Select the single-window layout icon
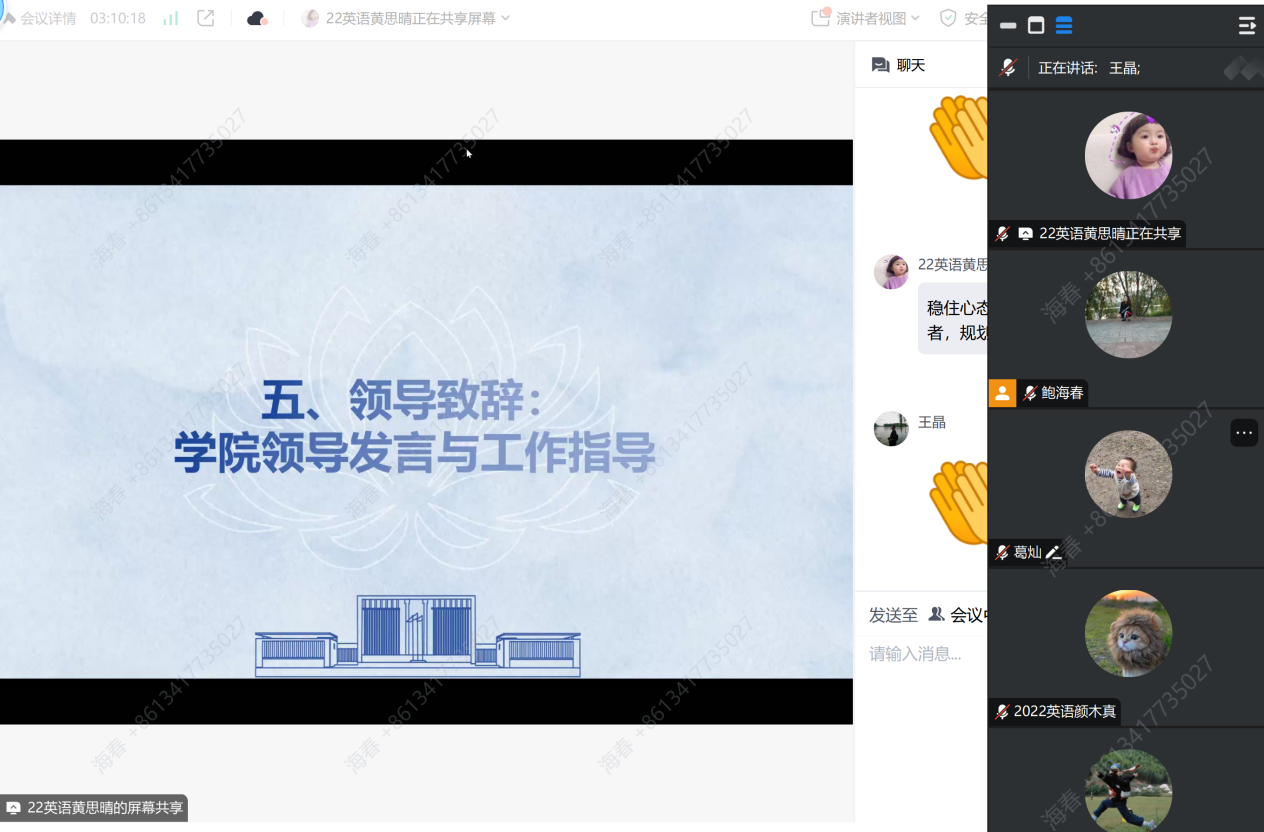Screen dimensions: 1264x832 click(x=1036, y=25)
